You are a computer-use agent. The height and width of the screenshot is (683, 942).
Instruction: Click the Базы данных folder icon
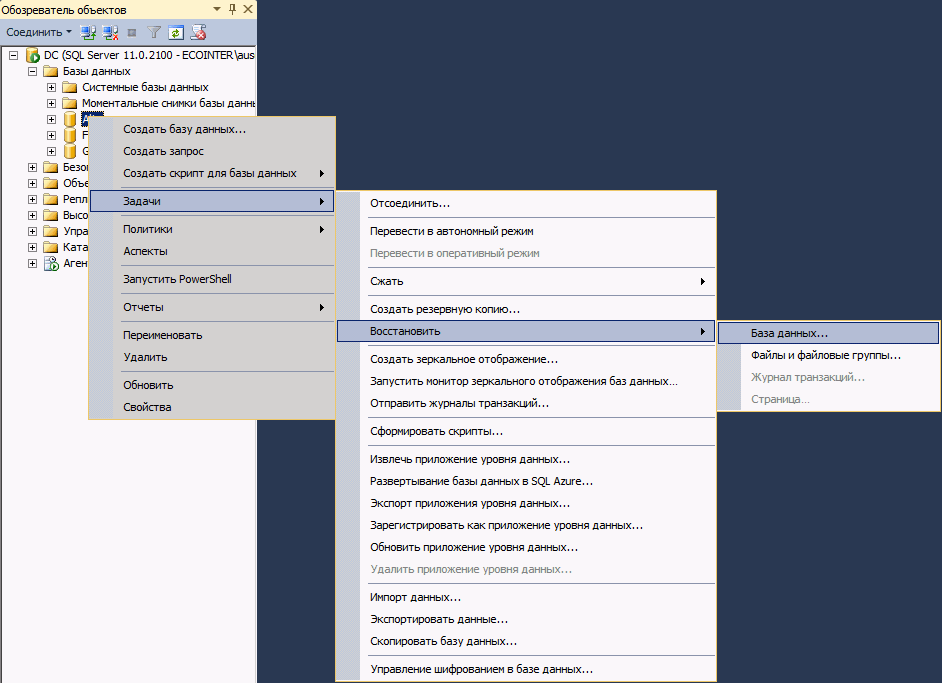(x=51, y=72)
